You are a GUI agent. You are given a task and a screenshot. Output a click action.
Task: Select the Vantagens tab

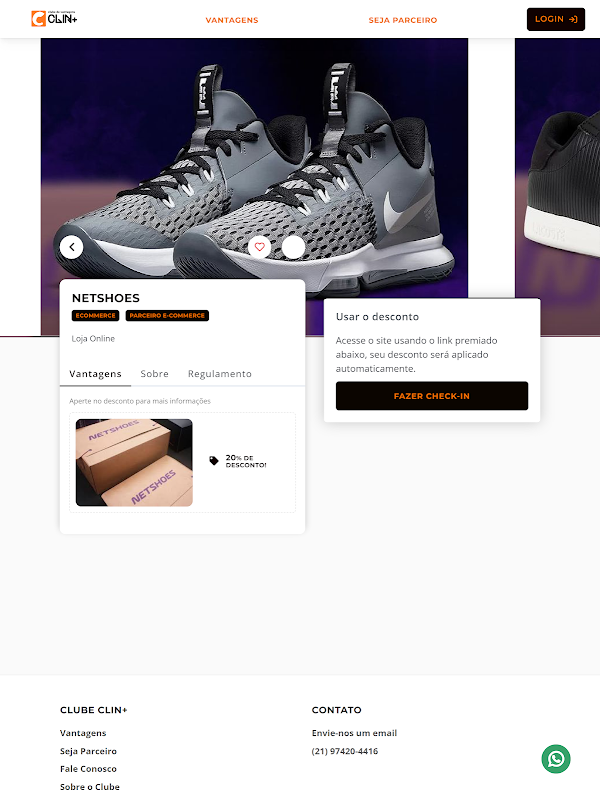(95, 374)
